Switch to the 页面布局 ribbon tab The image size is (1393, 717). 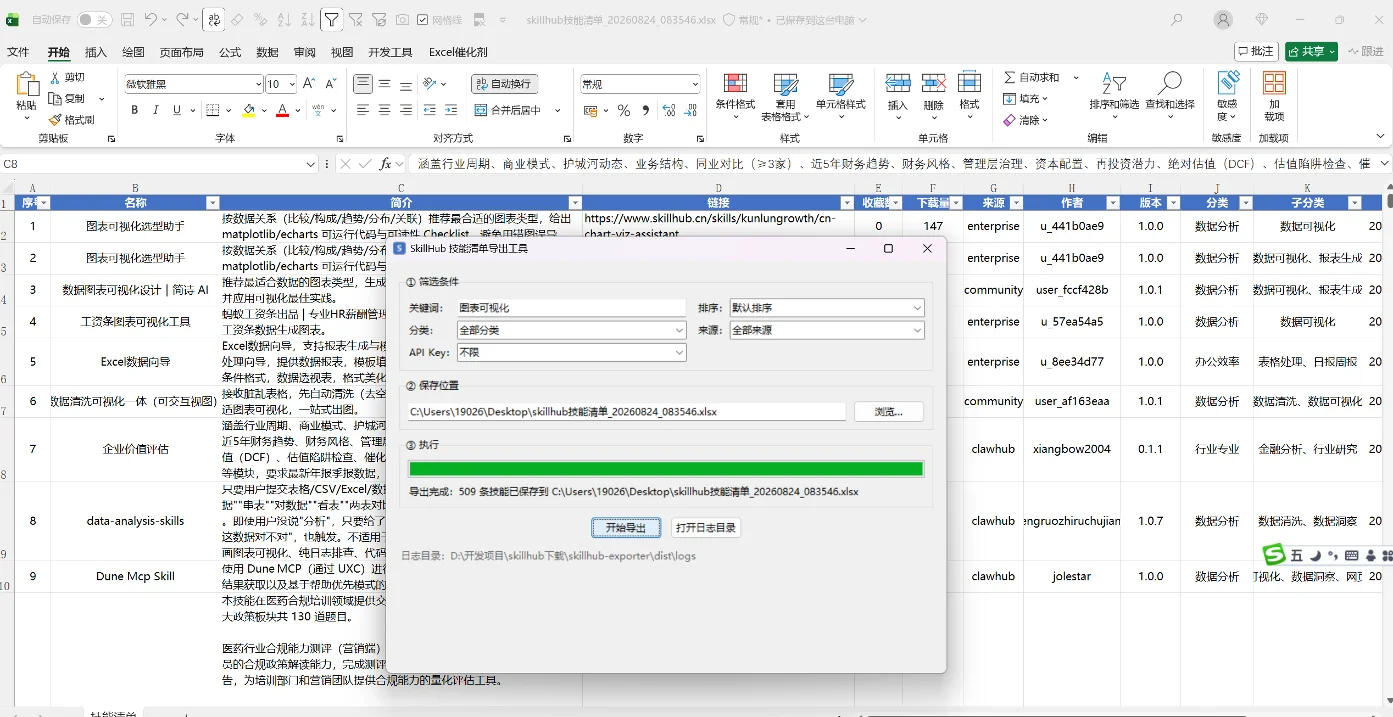point(182,52)
